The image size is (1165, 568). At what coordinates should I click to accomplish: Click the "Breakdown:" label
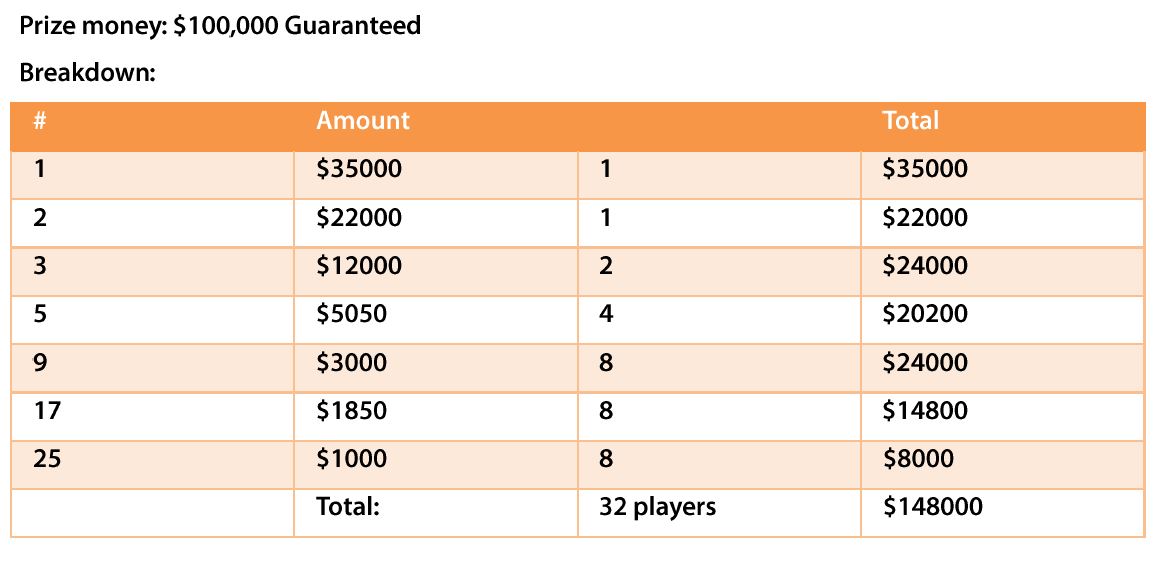pyautogui.click(x=88, y=73)
